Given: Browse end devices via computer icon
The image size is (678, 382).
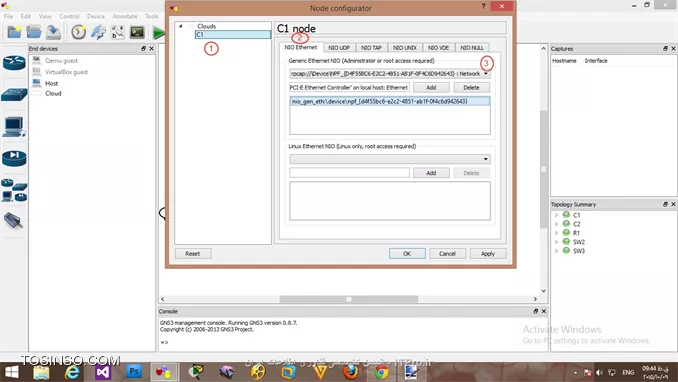Looking at the screenshot, I should [x=14, y=127].
